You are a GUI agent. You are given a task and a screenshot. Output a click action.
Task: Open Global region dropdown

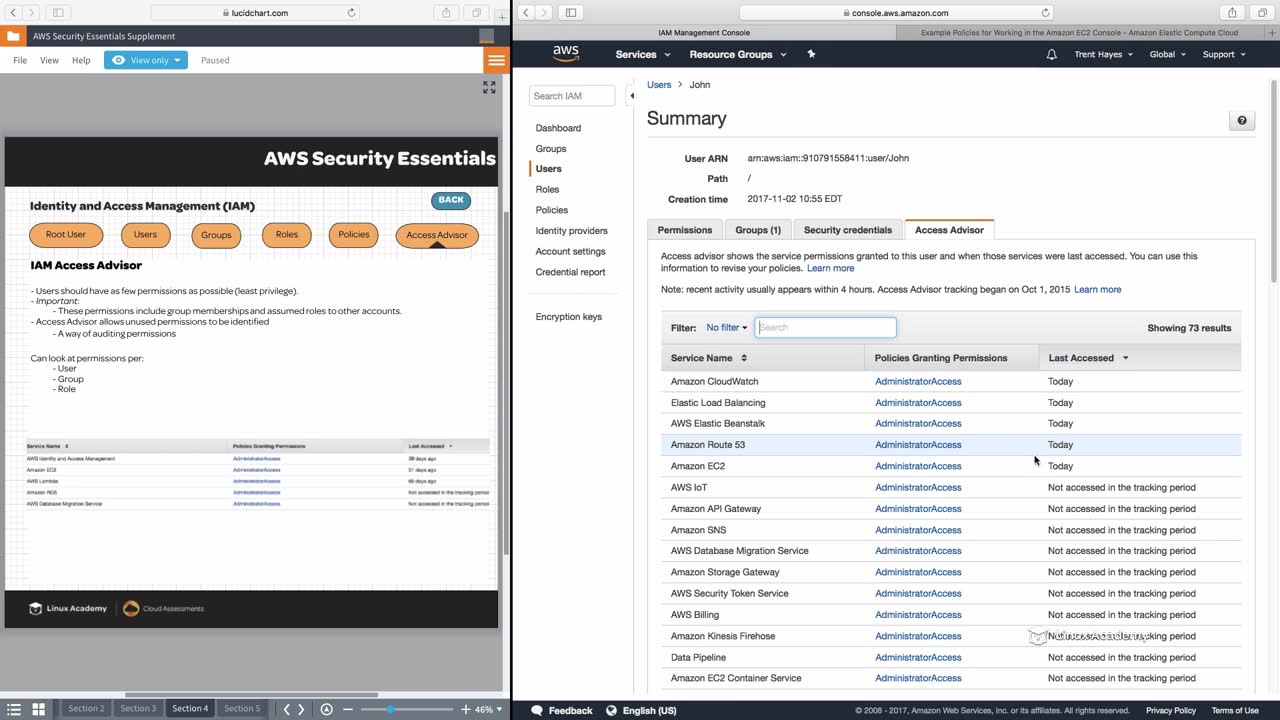(x=1167, y=54)
